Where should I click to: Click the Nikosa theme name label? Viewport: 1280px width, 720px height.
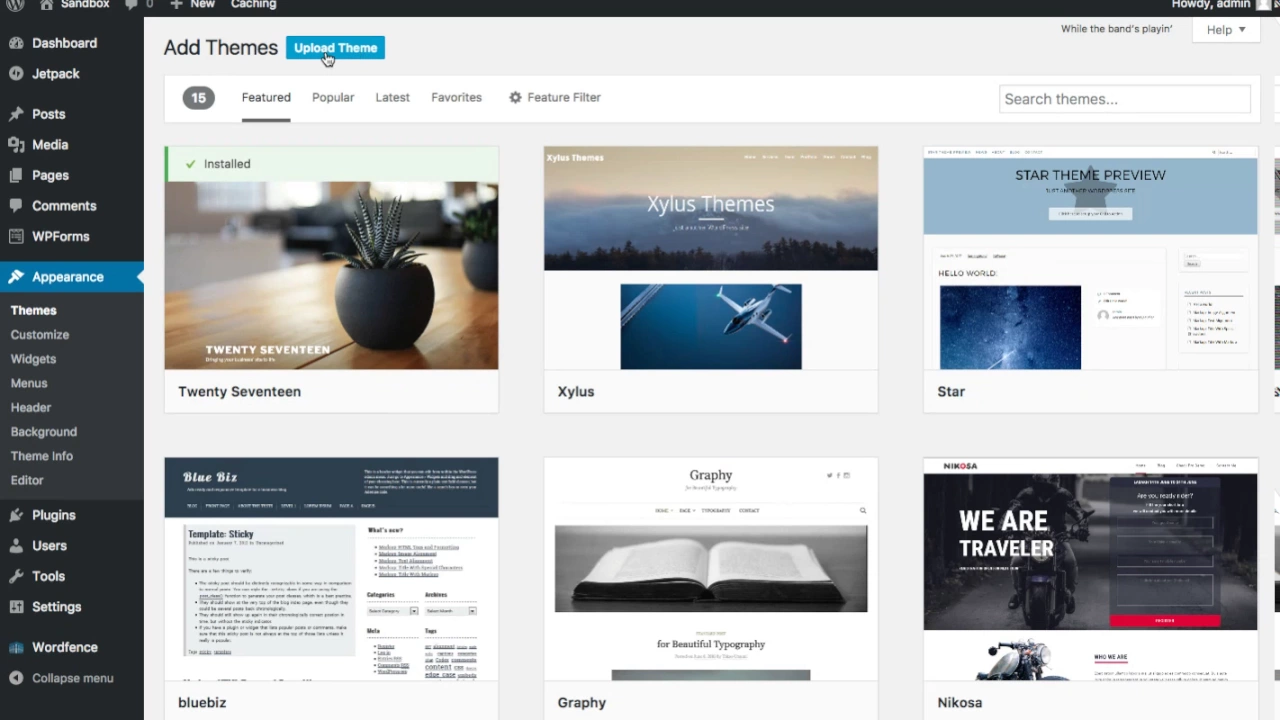coord(959,703)
